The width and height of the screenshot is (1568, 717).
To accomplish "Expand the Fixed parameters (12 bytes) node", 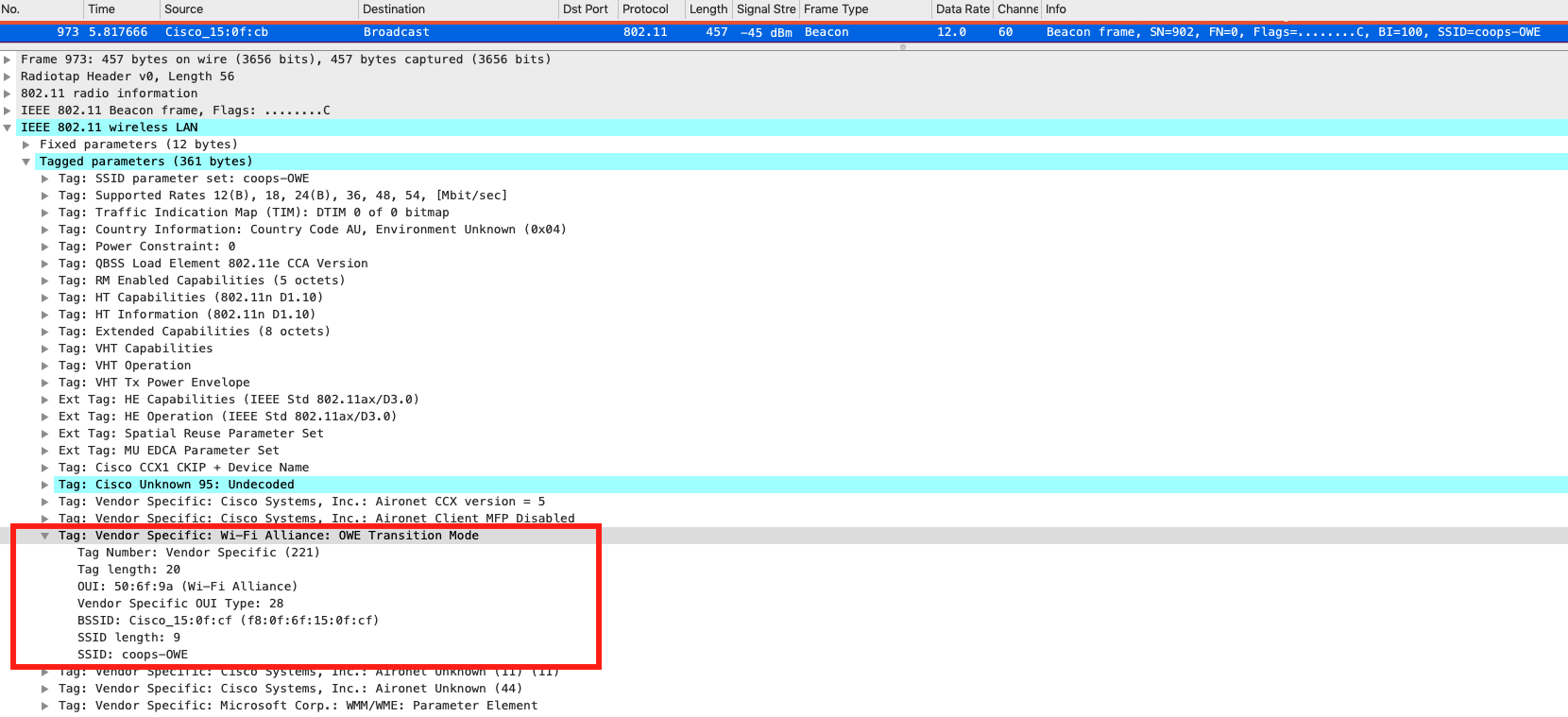I will (x=26, y=145).
